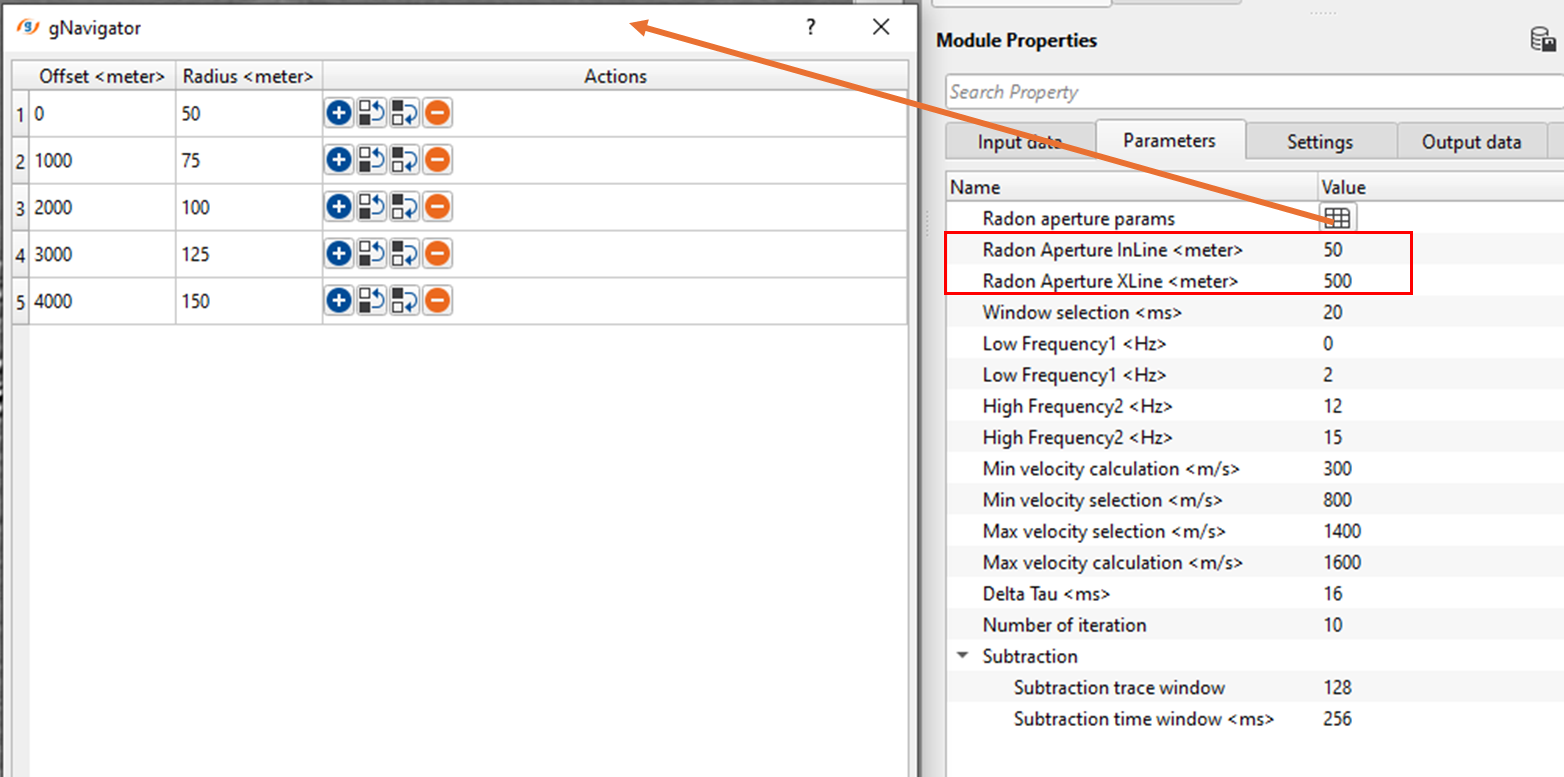
Task: Click the move-row-down icon in row 4
Action: coord(404,254)
